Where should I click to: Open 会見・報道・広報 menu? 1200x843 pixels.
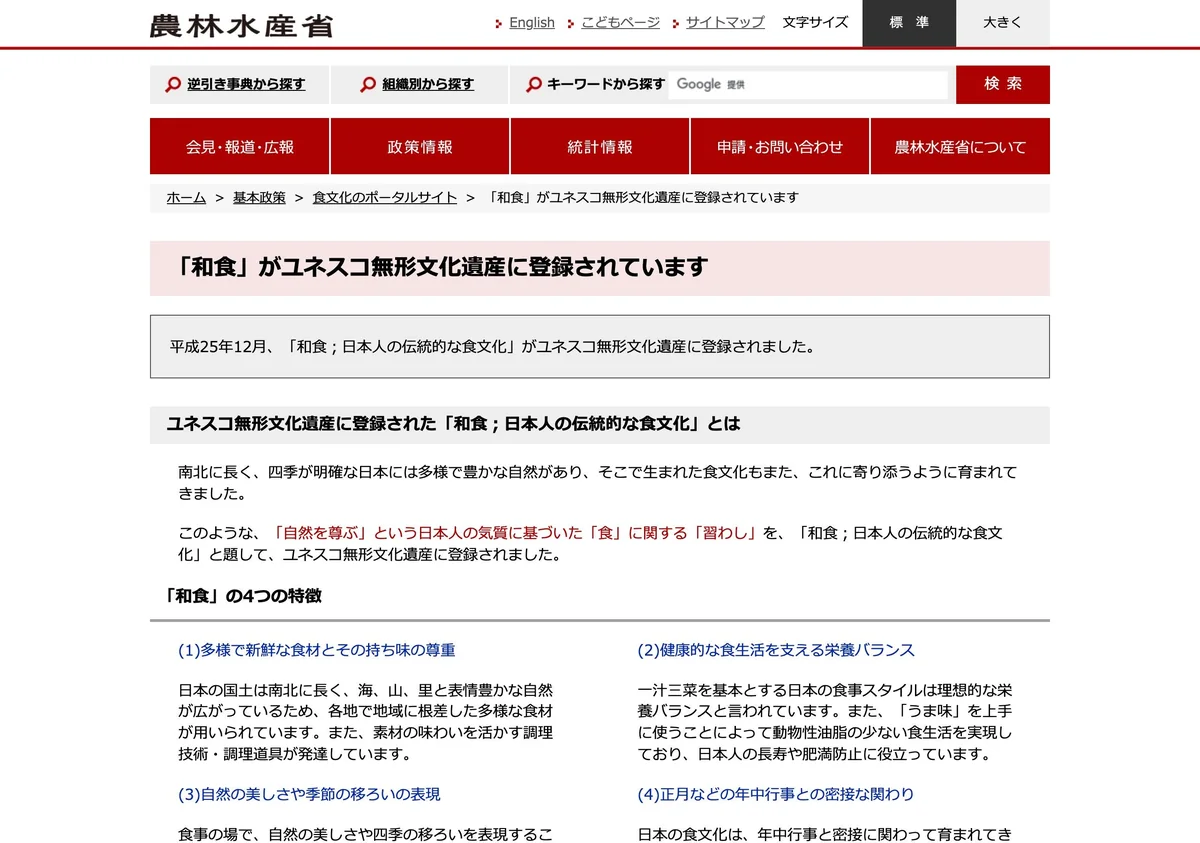[x=240, y=146]
